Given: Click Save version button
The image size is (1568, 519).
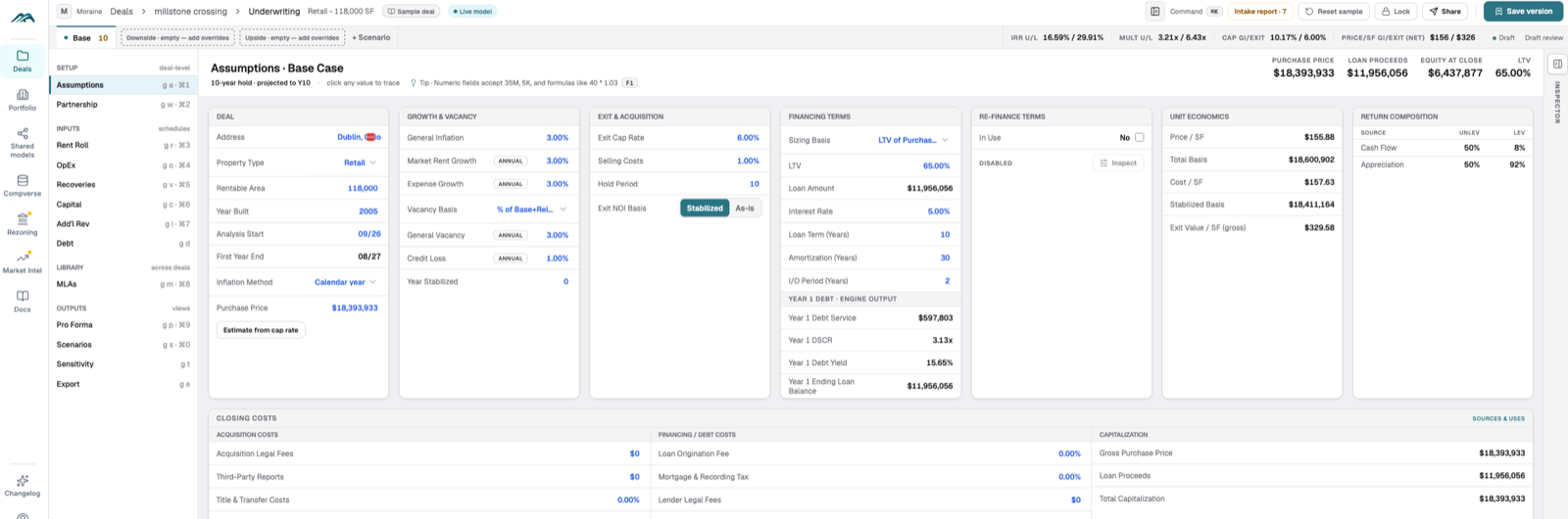Looking at the screenshot, I should click(1523, 12).
